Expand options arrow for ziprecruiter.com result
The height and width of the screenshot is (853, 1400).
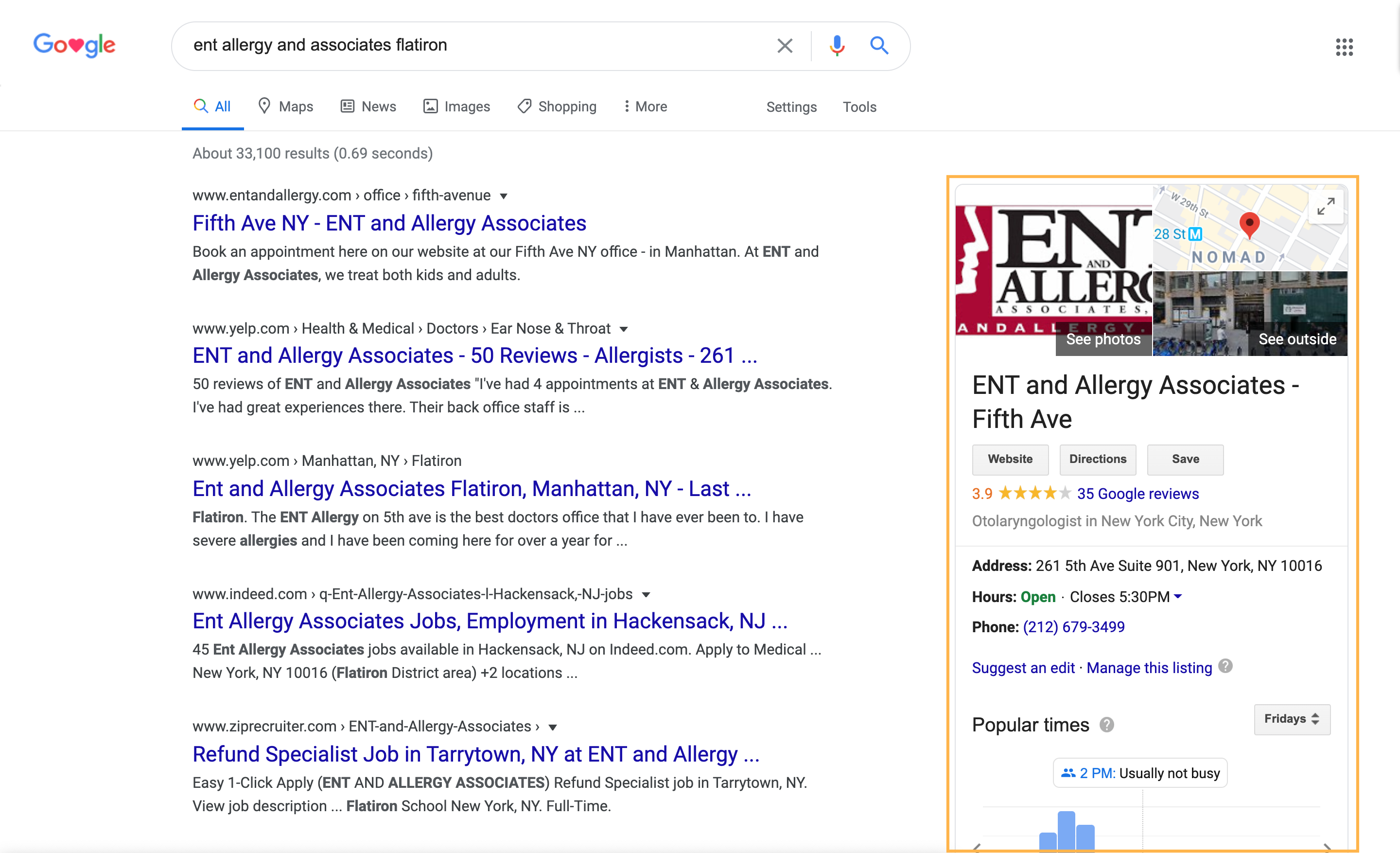[553, 728]
